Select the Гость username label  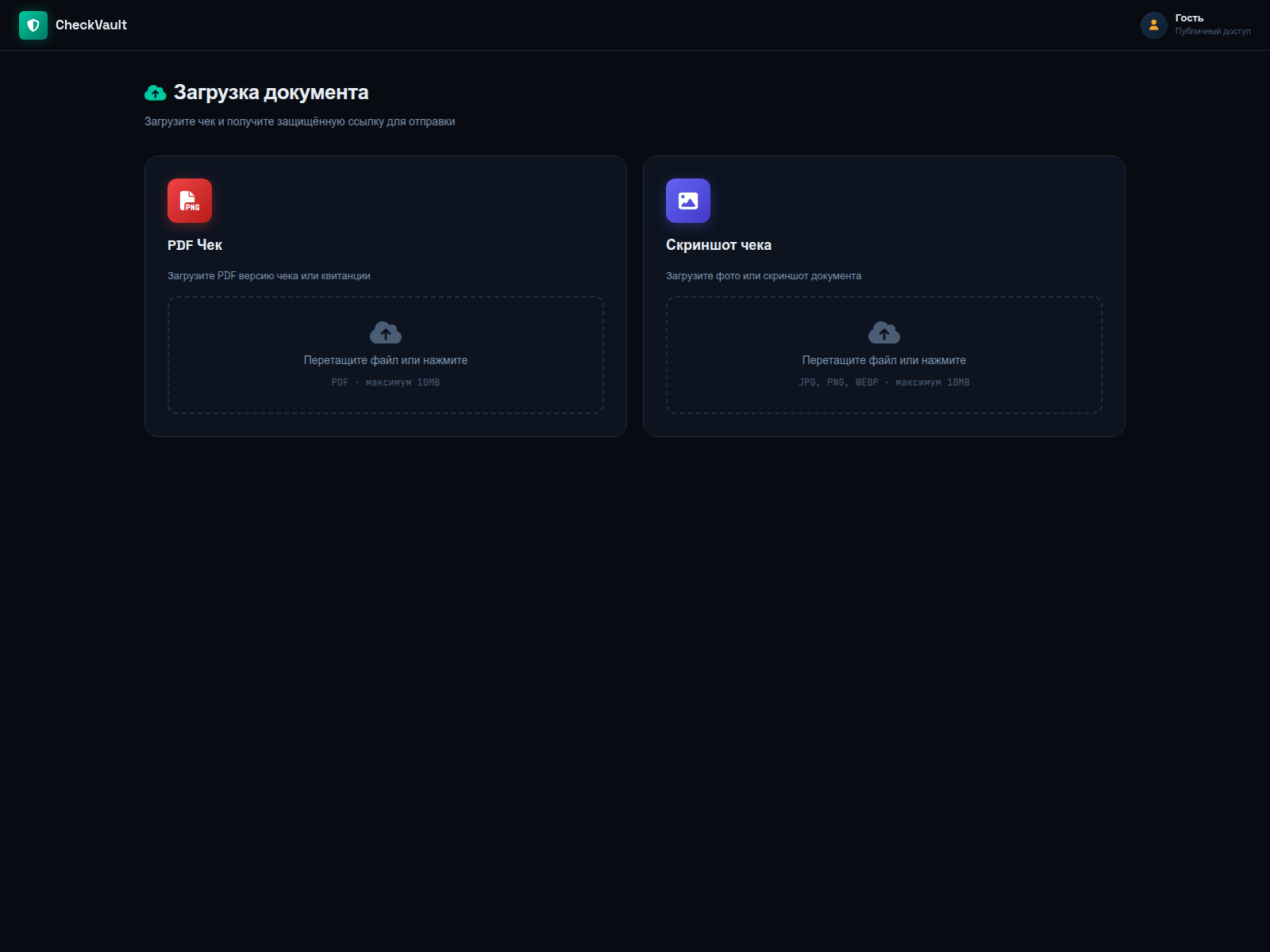click(x=1188, y=18)
